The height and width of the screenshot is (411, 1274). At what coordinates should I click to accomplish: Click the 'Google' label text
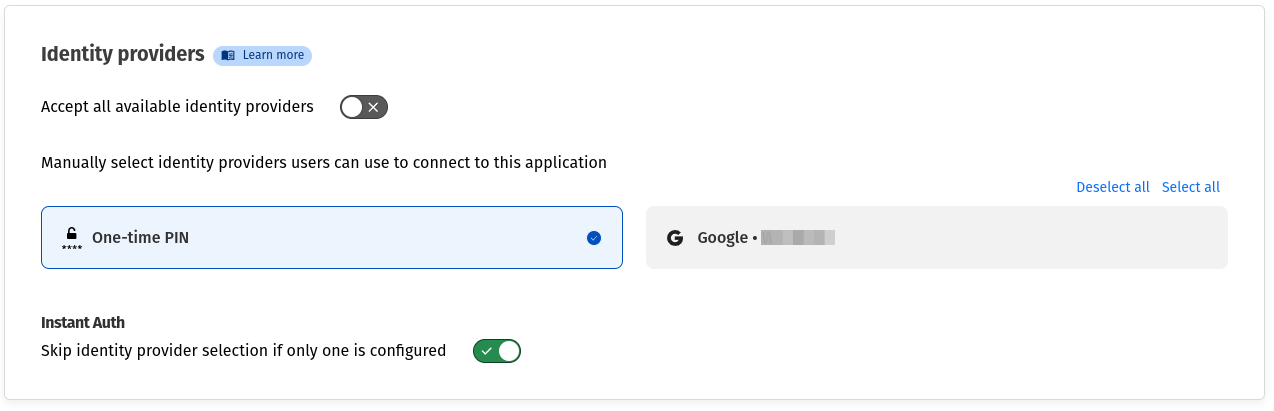pyautogui.click(x=722, y=238)
